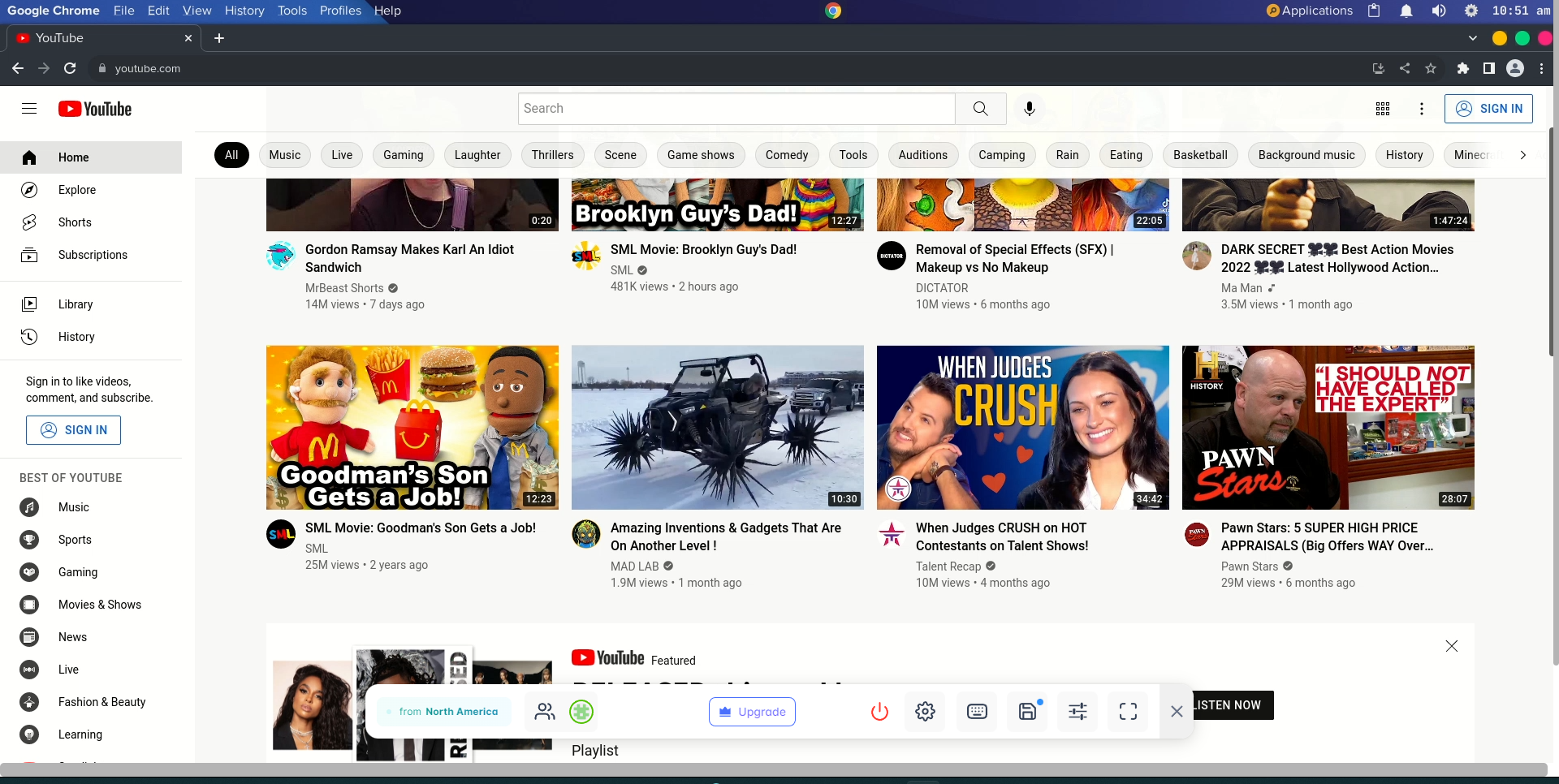Expand the Chrome tab search chevron
Screen dimensions: 1559x784
coord(1473,38)
